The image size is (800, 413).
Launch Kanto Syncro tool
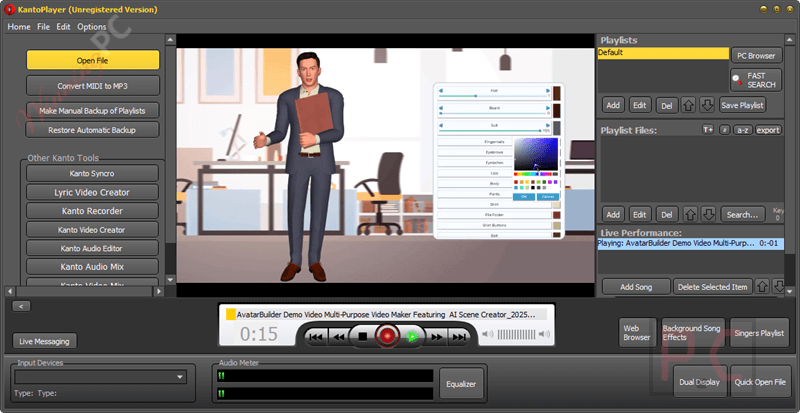click(x=92, y=174)
